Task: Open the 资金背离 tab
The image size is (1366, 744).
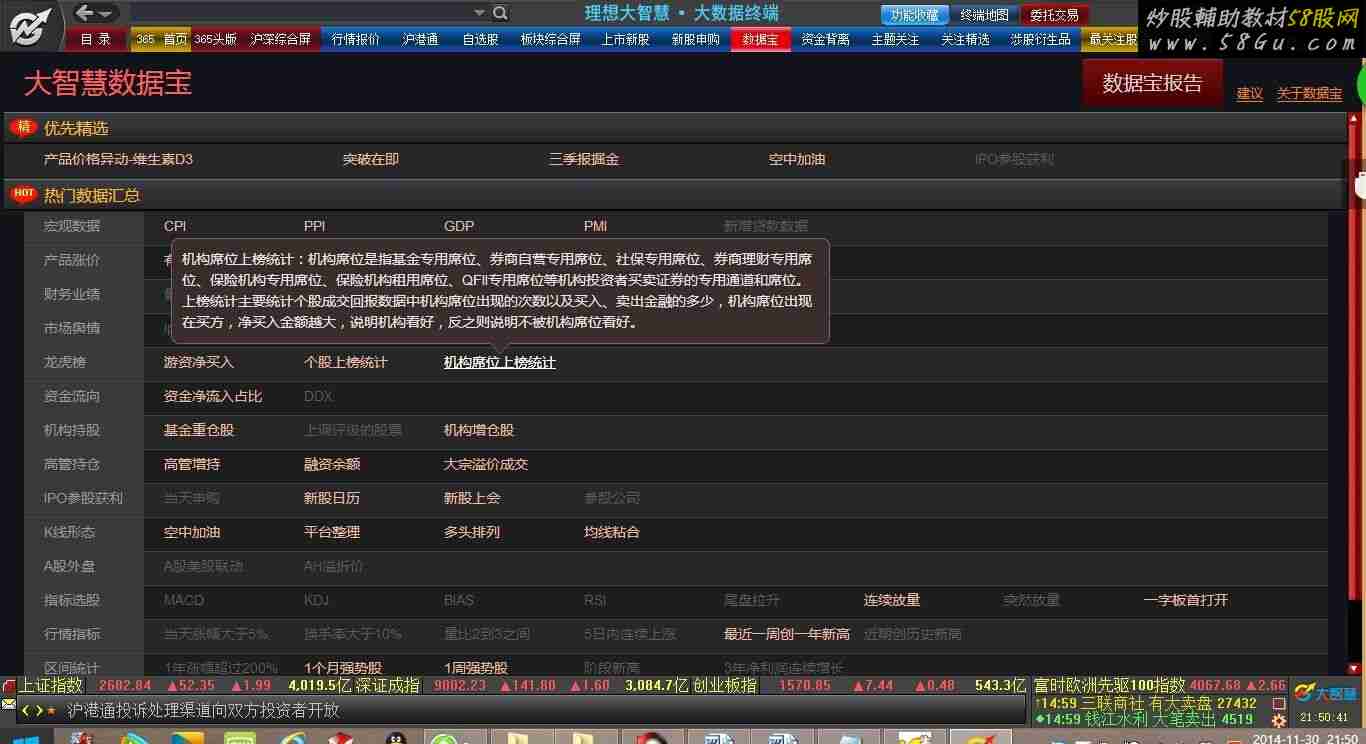Action: pyautogui.click(x=826, y=39)
